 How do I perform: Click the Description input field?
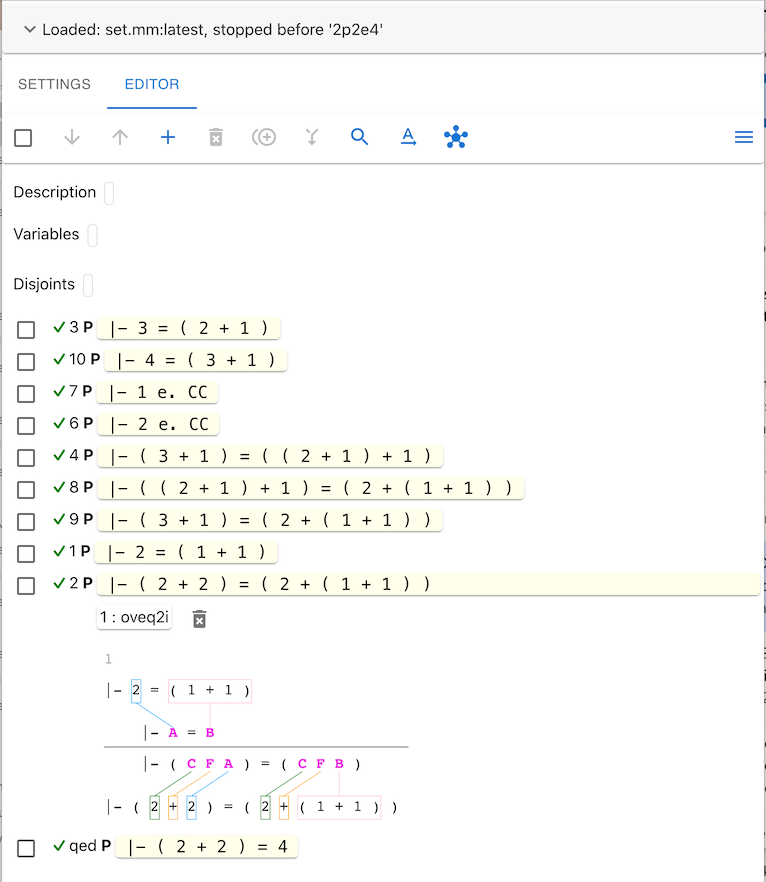[109, 193]
